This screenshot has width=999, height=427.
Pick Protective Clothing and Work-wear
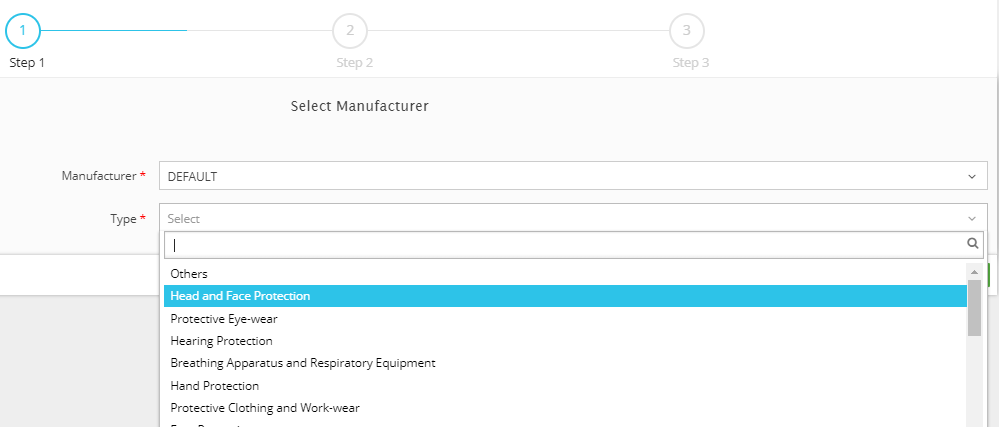point(265,408)
